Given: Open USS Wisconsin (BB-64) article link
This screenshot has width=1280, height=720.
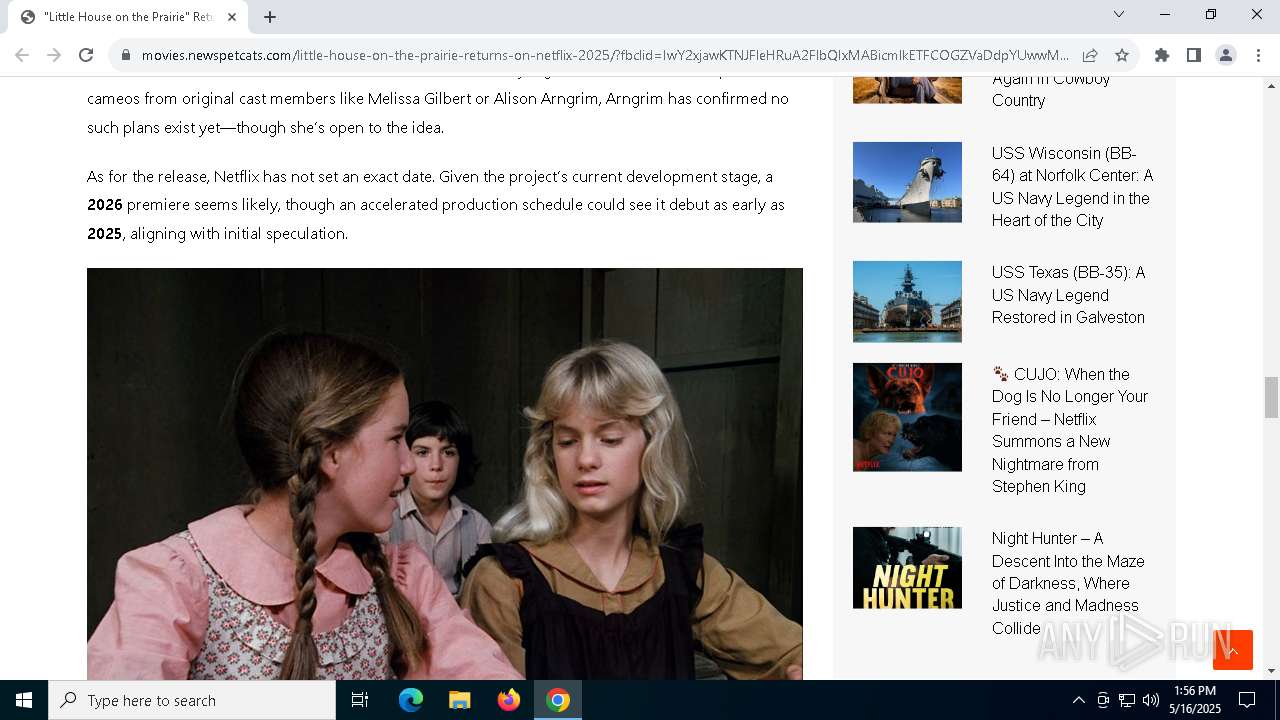Looking at the screenshot, I should click(1072, 187).
